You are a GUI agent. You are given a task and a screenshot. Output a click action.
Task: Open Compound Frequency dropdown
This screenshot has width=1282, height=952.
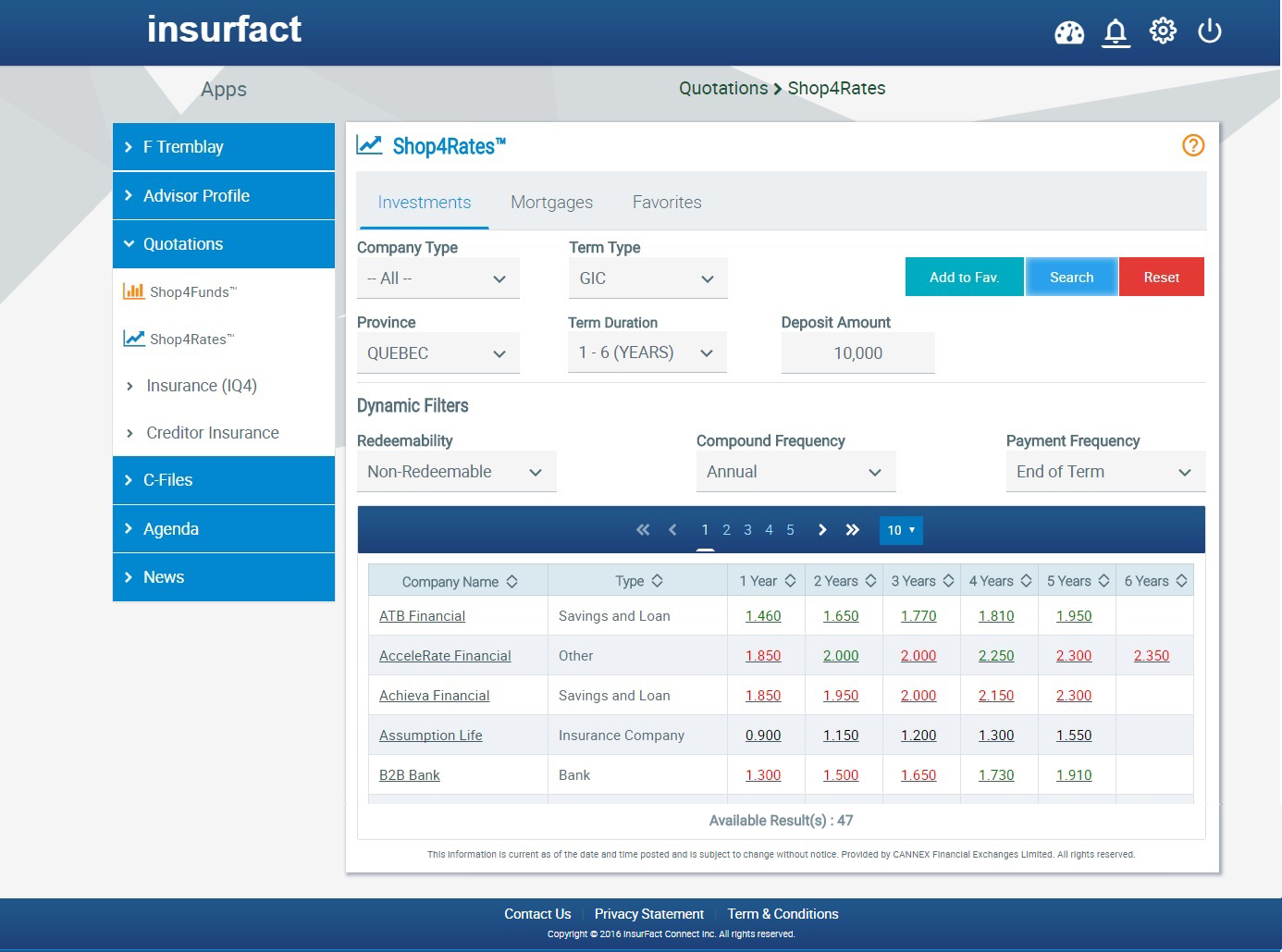pyautogui.click(x=796, y=472)
